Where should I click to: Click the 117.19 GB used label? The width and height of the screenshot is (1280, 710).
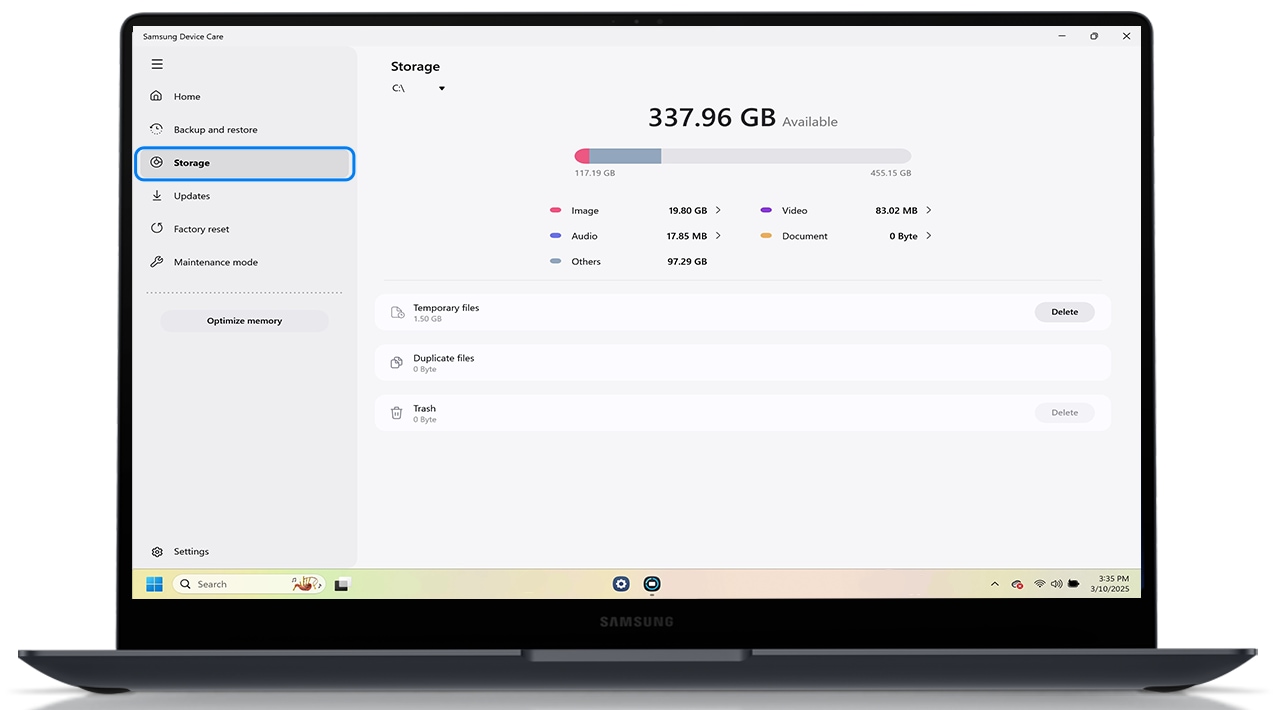click(x=595, y=173)
